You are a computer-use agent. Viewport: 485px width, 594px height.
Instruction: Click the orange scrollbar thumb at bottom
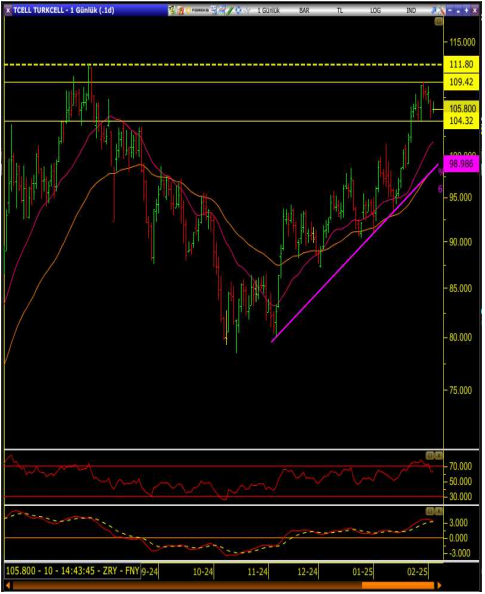pyautogui.click(x=398, y=585)
